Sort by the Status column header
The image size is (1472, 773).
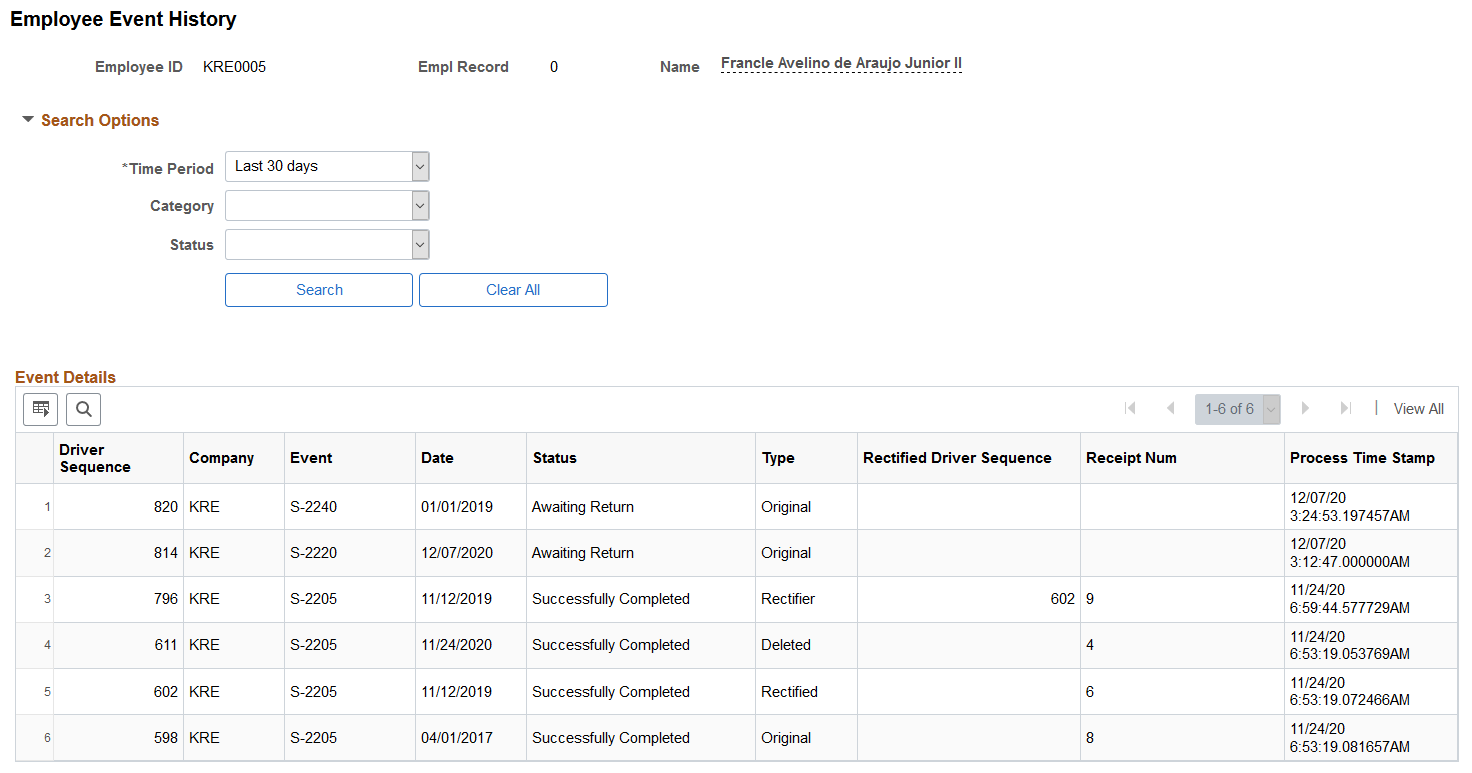point(554,458)
